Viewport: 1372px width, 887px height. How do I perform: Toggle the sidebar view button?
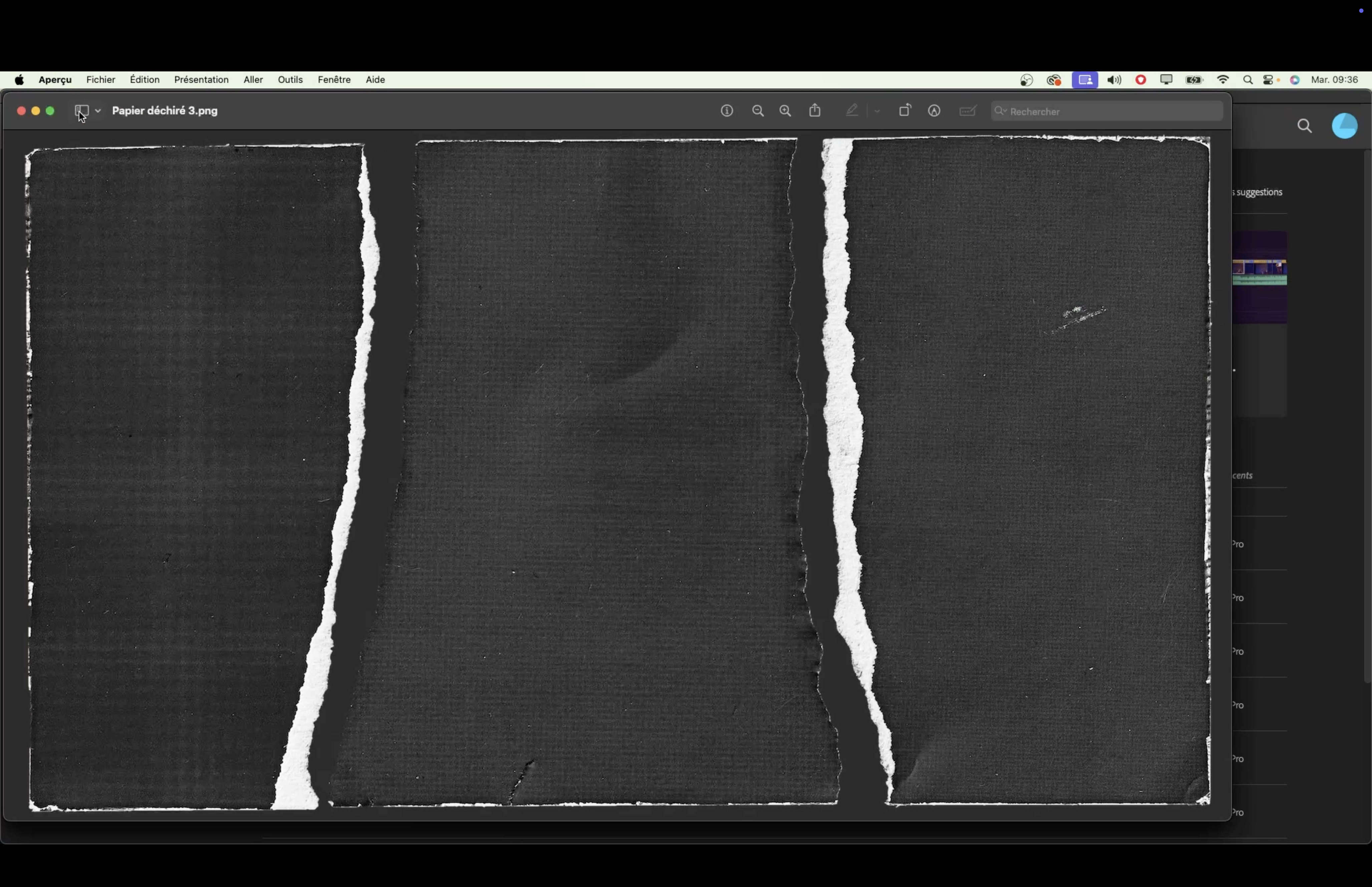[x=82, y=110]
